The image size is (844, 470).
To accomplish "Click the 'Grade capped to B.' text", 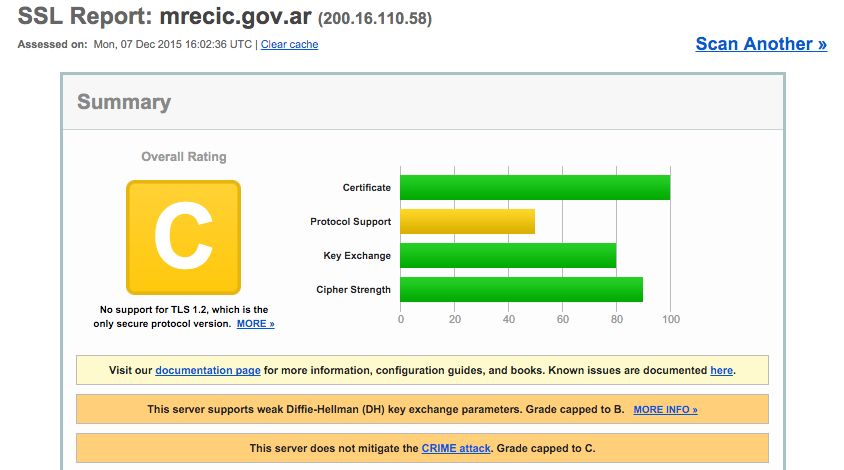I will pyautogui.click(x=575, y=410).
